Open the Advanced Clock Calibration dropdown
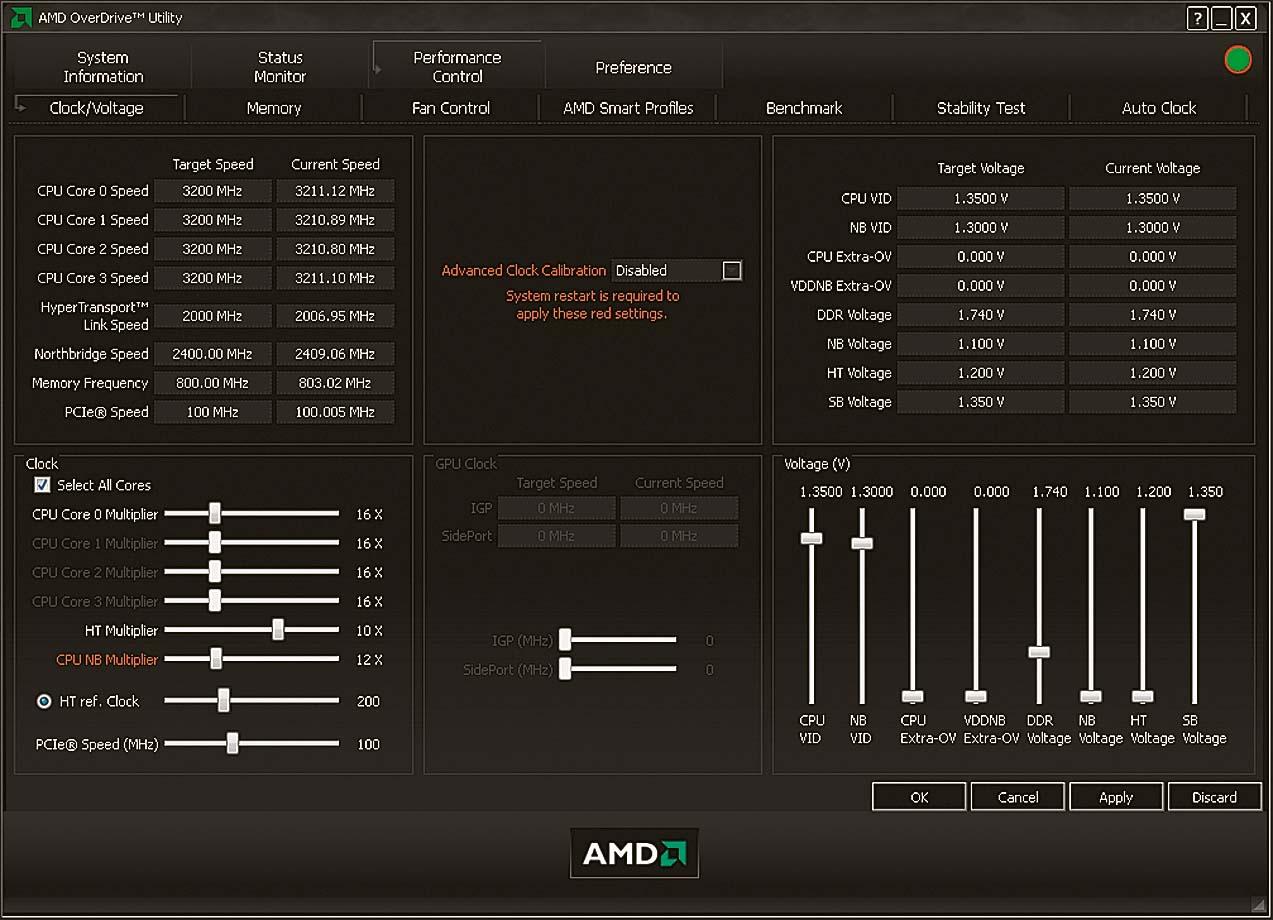The image size is (1273, 920). 732,270
